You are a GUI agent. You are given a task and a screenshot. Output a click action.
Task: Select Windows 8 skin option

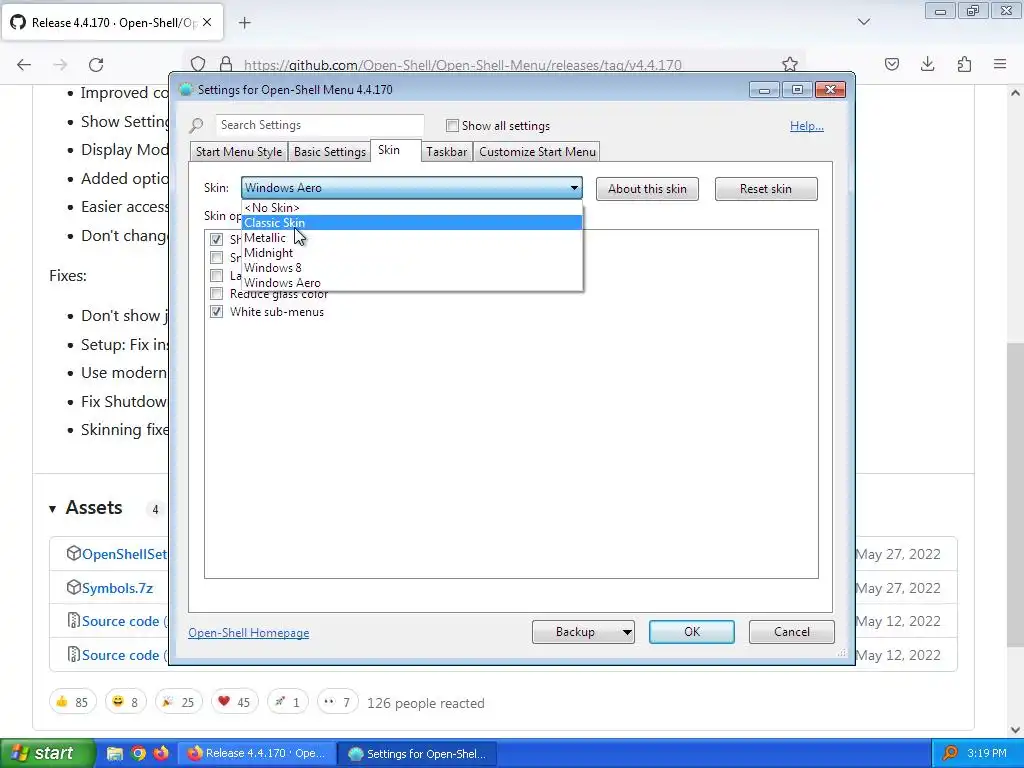[411, 268]
